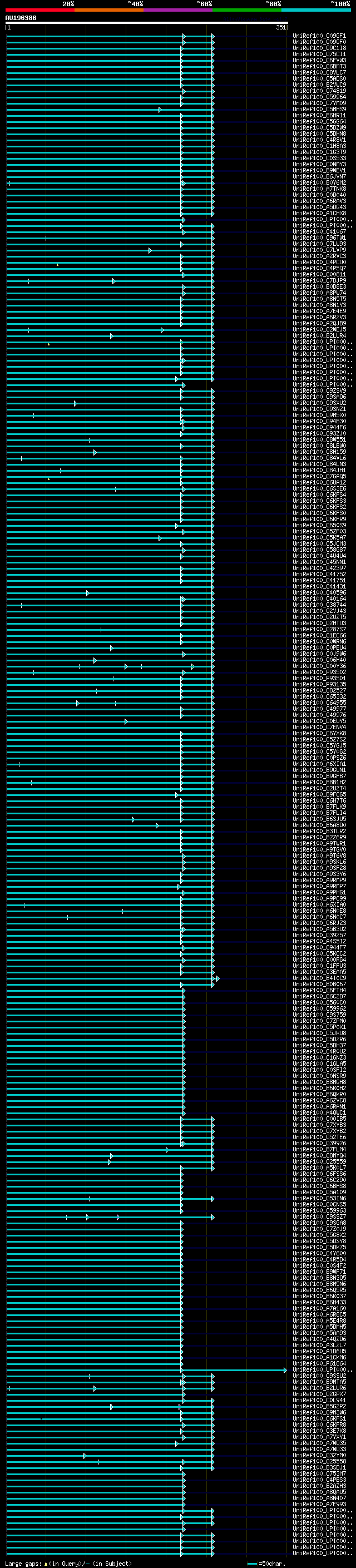This screenshot has height=1568, width=356.
Task: Click the red 20% identity legend segment
Action: click(40, 10)
